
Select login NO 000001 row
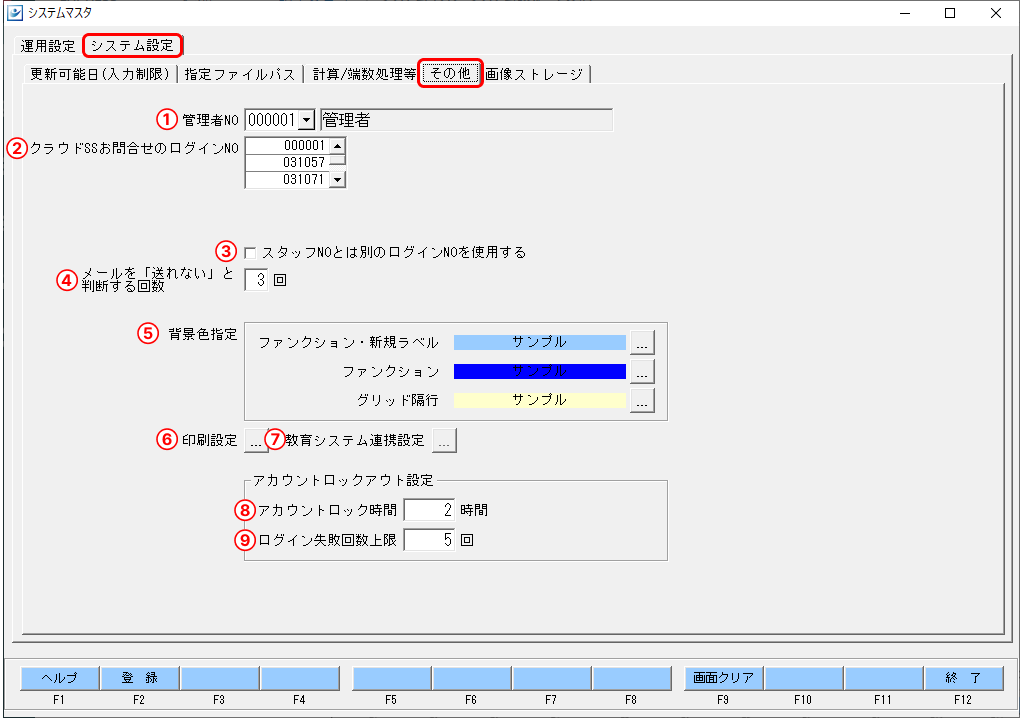point(287,145)
